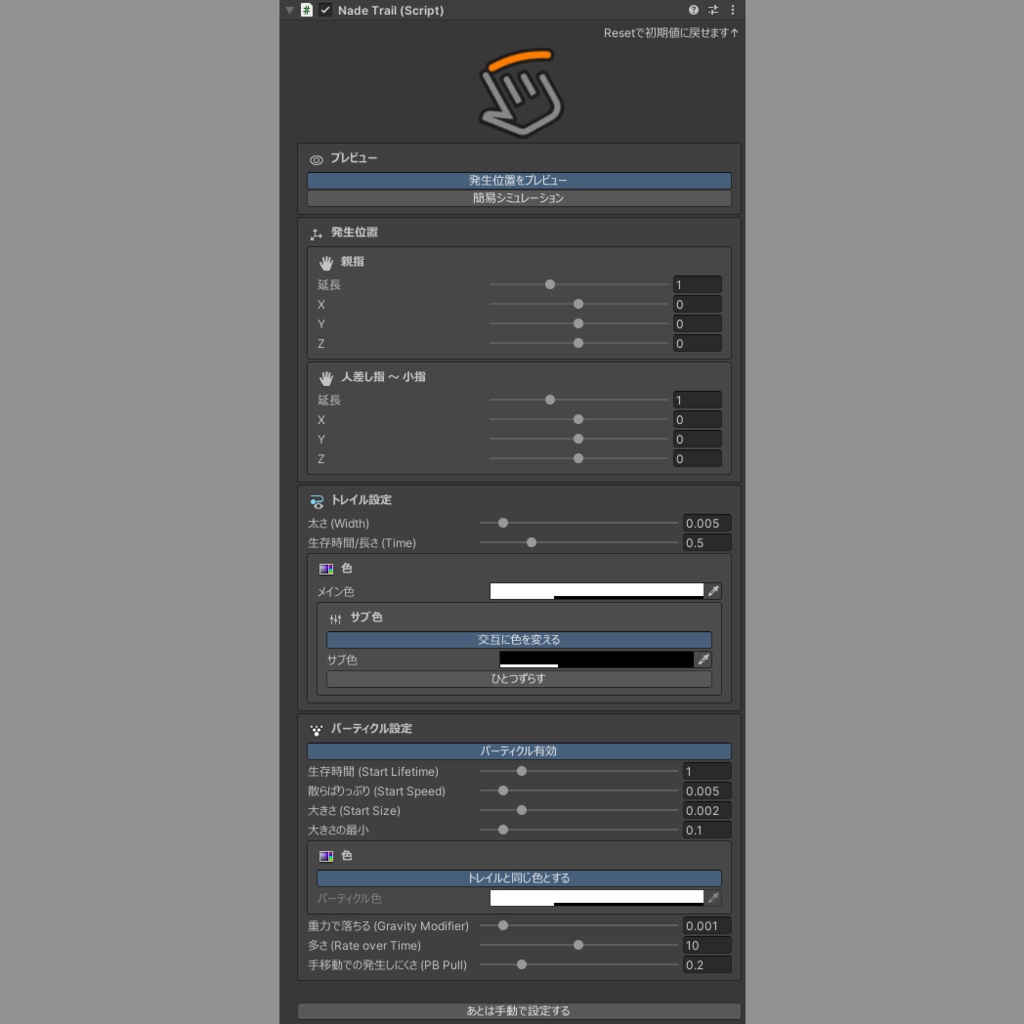This screenshot has width=1024, height=1024.
Task: Open the サブ色 color swatch
Action: click(x=597, y=660)
